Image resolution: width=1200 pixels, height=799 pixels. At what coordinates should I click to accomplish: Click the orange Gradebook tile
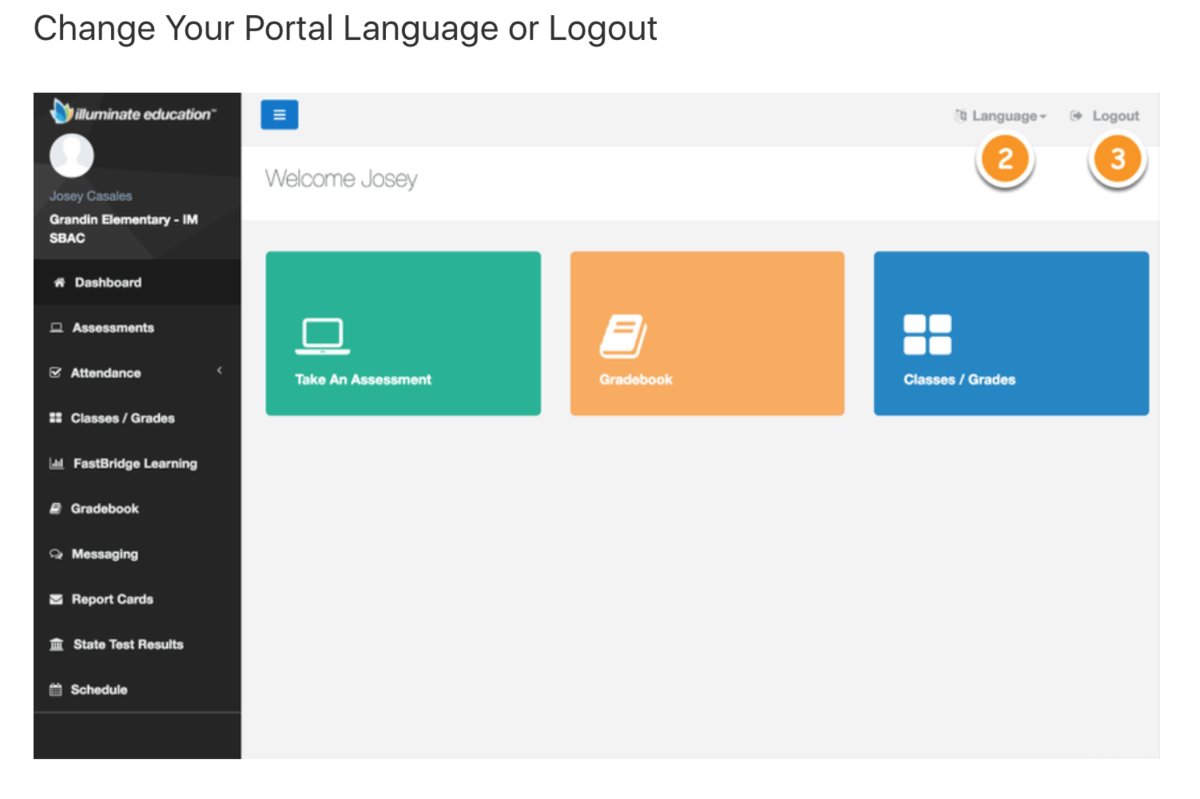[707, 333]
